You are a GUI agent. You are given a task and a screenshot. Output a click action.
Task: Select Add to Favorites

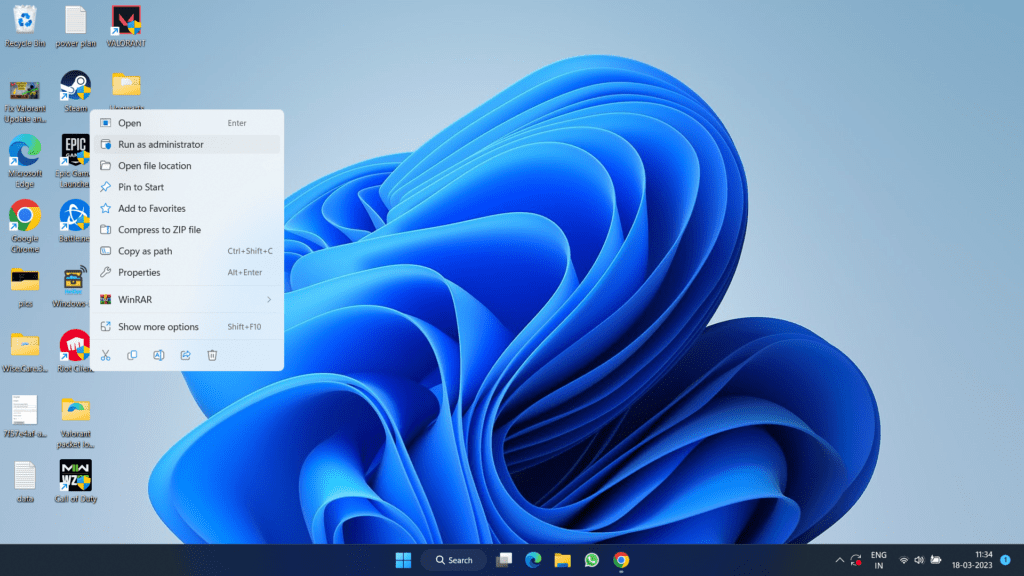(x=187, y=208)
